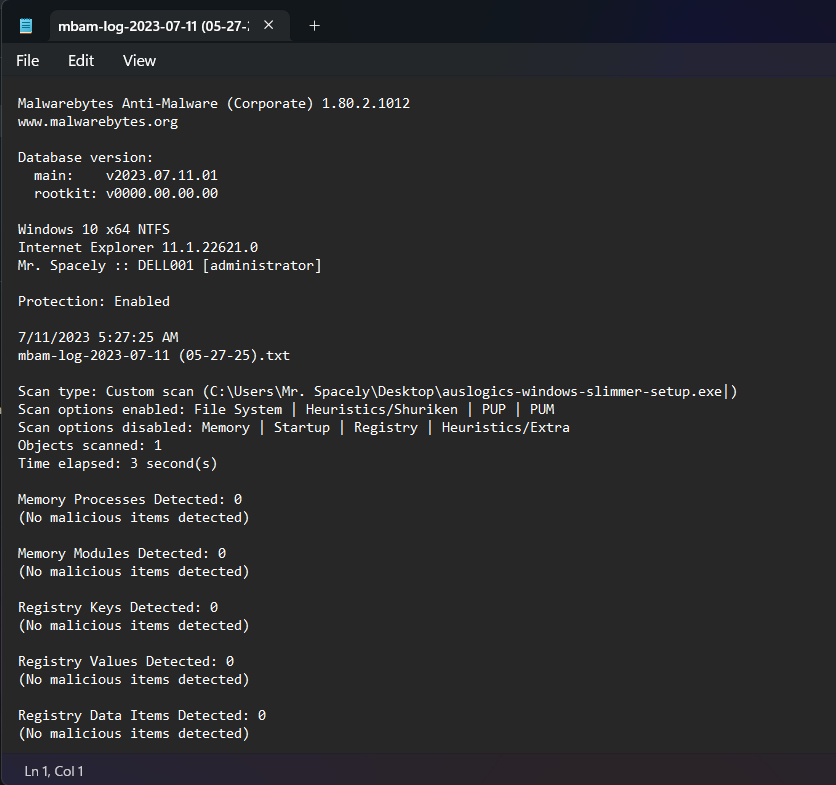Click the rootkit: v0000.00.00.00 line
This screenshot has width=836, height=785.
(126, 194)
